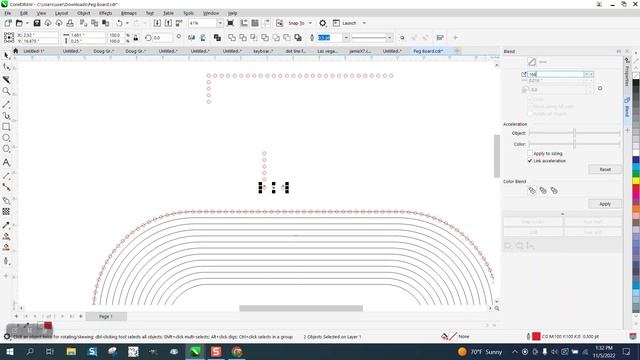The image size is (640, 360).
Task: Toggle the Blend along full path checkbox
Action: click(x=530, y=107)
